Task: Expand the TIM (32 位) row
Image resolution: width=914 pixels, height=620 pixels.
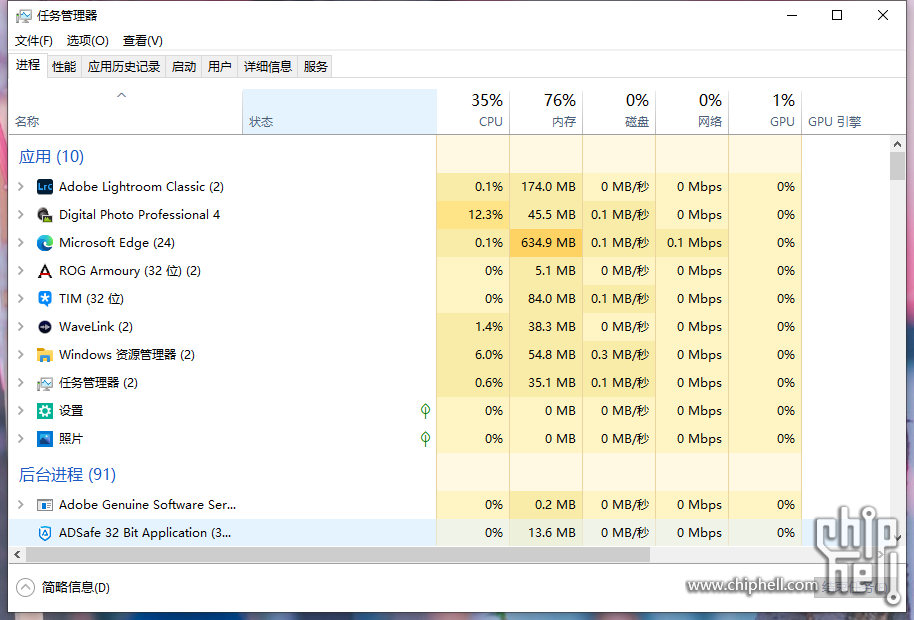Action: pyautogui.click(x=21, y=298)
